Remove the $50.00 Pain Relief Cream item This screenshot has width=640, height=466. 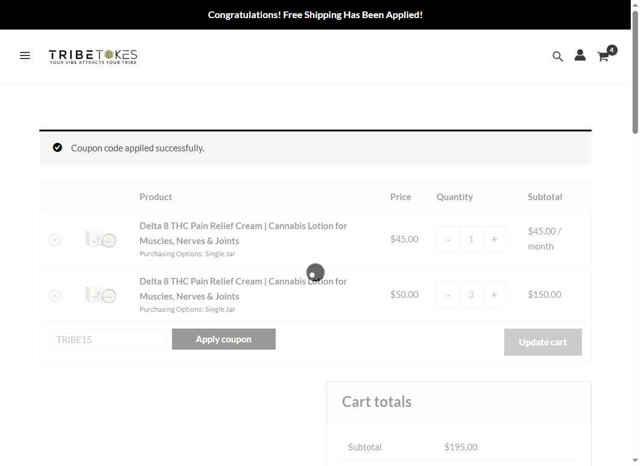point(55,295)
